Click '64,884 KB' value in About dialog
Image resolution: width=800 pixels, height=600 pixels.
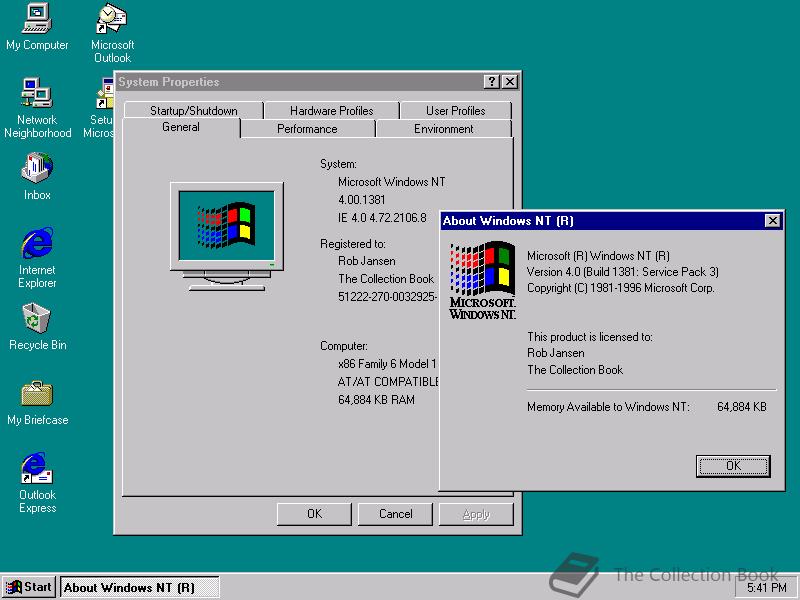coord(742,407)
